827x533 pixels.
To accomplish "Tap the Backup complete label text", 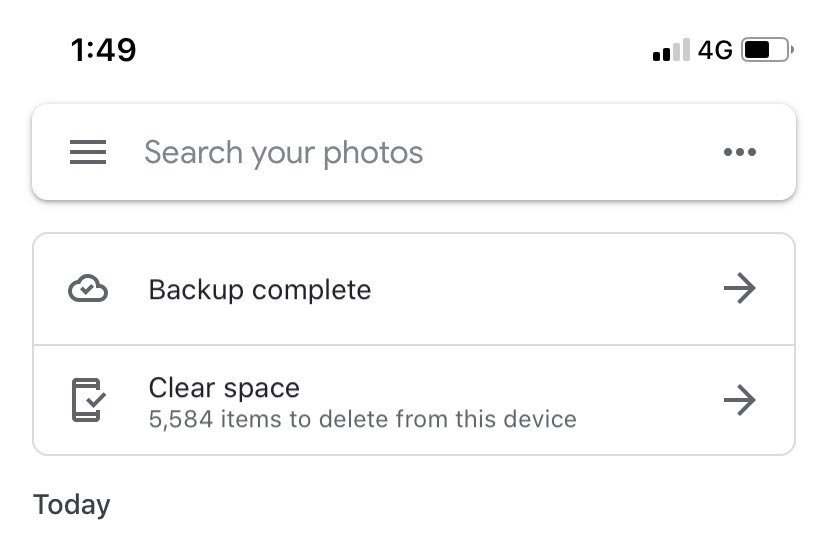I will [259, 290].
